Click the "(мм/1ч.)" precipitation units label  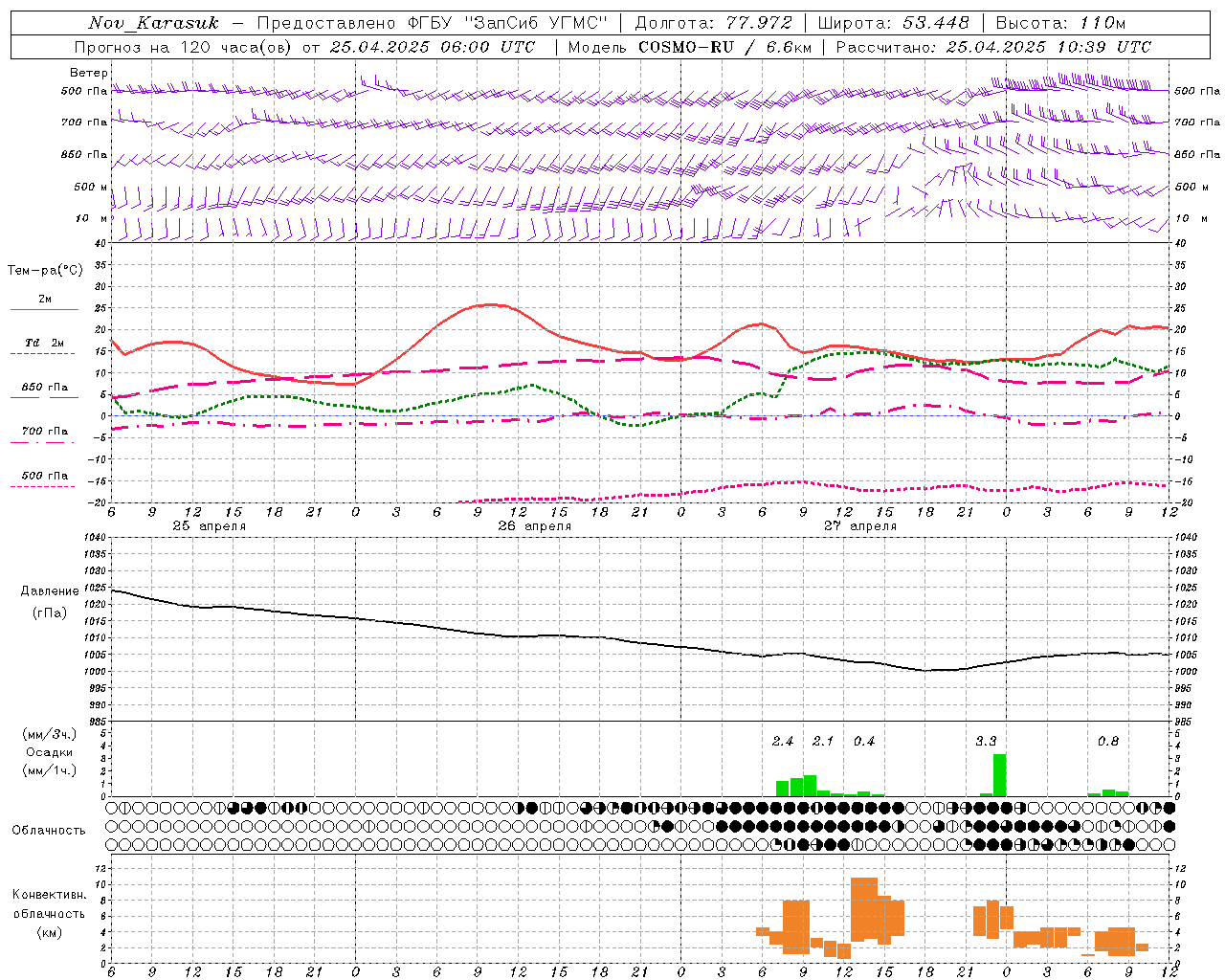click(x=50, y=770)
